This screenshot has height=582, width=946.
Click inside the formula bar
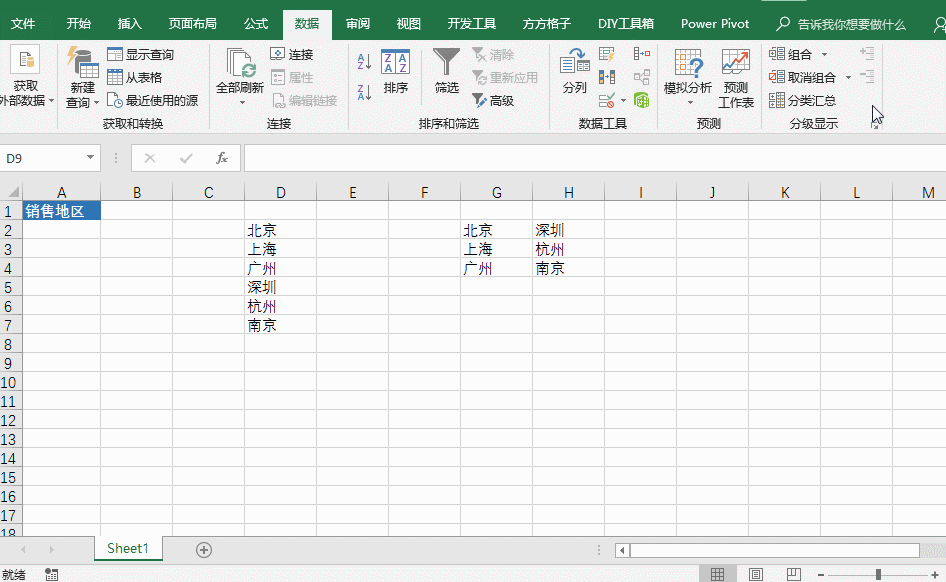[x=594, y=158]
